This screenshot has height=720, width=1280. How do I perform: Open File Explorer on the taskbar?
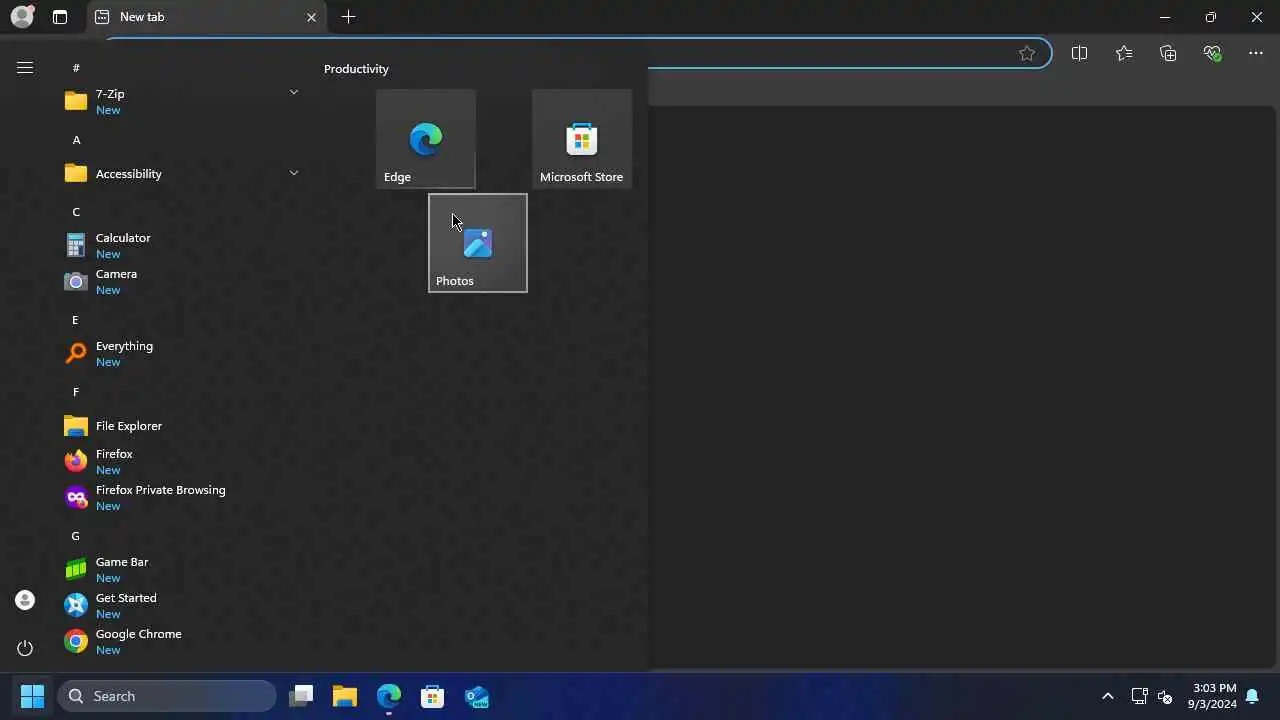(x=345, y=696)
